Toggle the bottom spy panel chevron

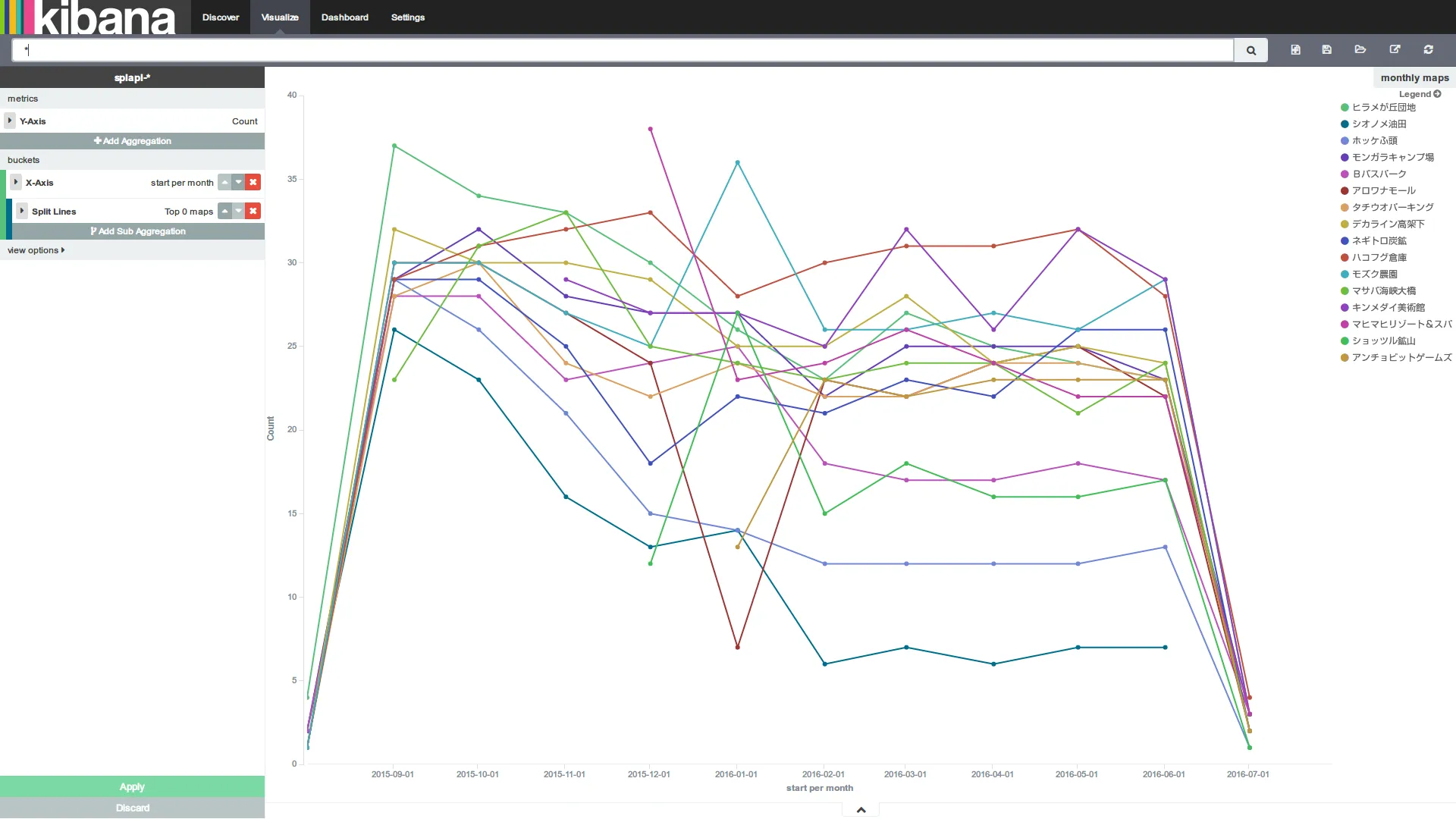point(861,810)
